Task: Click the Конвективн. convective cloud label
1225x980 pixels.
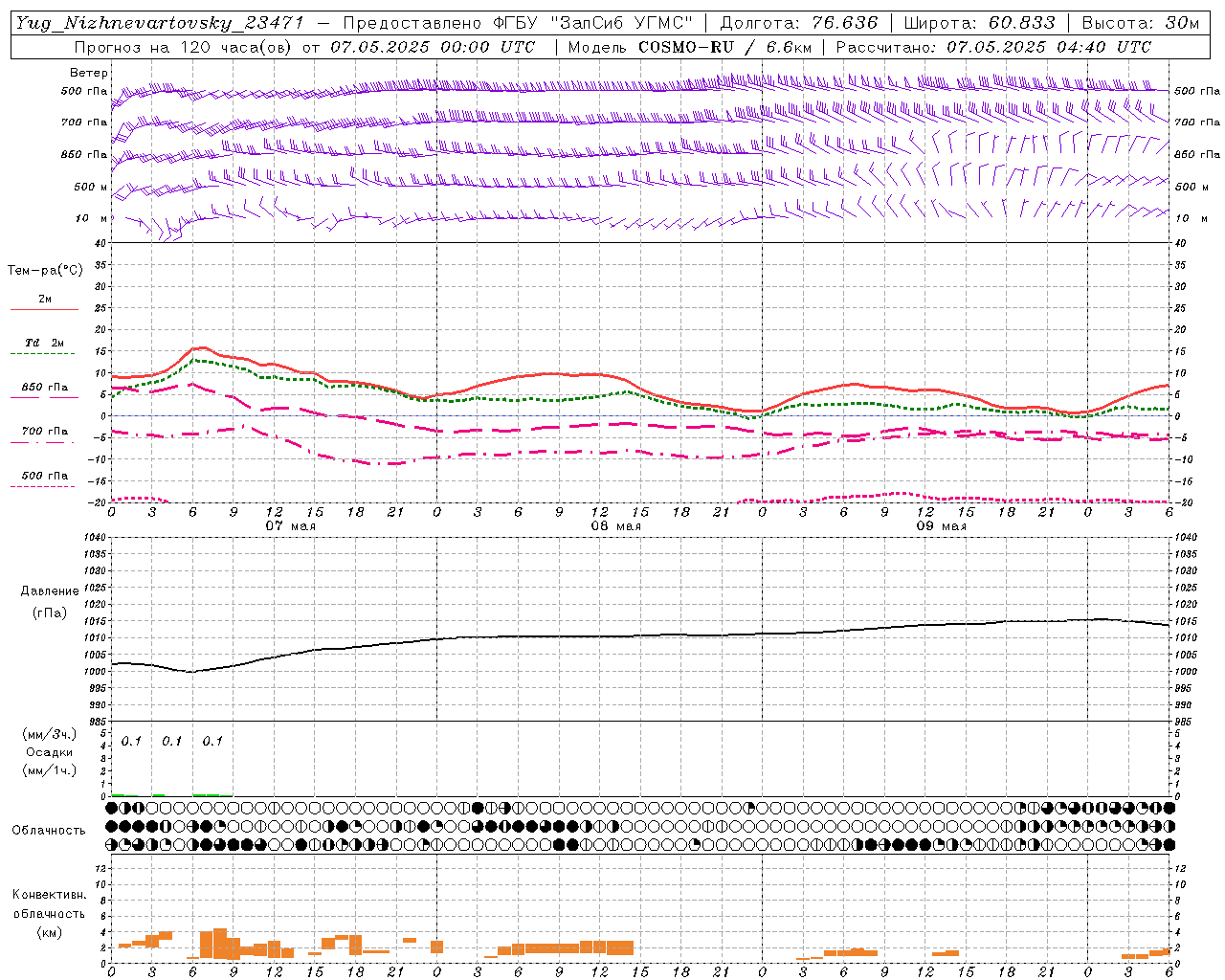Action: pos(49,895)
